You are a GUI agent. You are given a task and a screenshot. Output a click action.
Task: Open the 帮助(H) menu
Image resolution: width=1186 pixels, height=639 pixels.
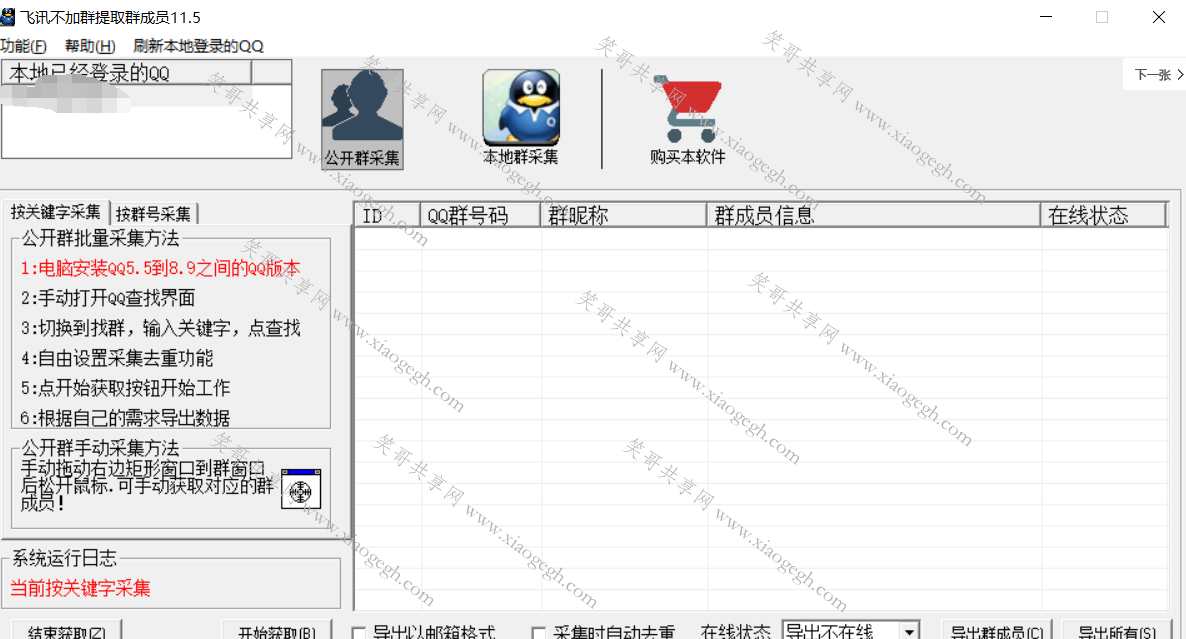tap(90, 46)
